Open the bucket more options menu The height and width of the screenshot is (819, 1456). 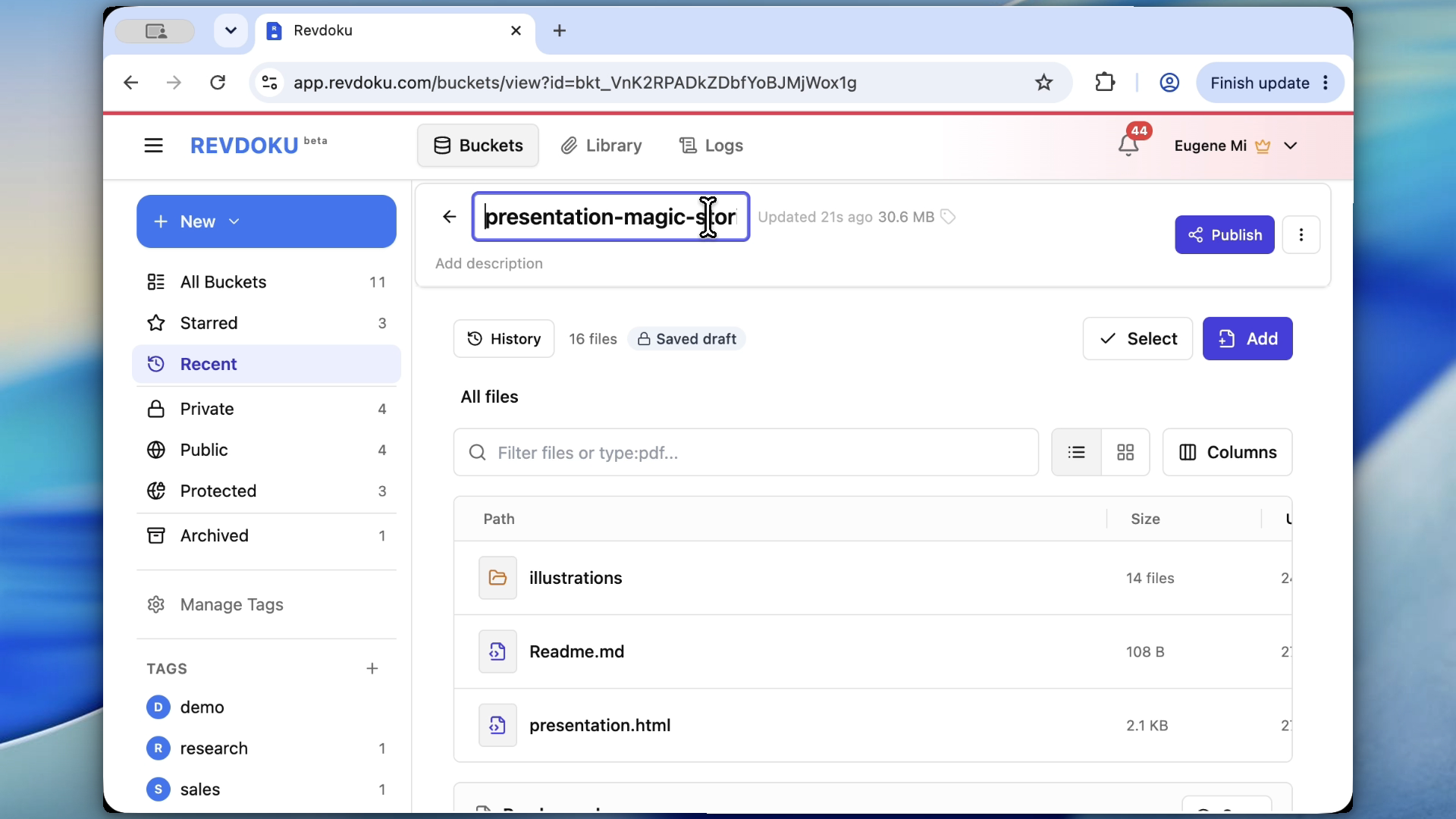1301,235
